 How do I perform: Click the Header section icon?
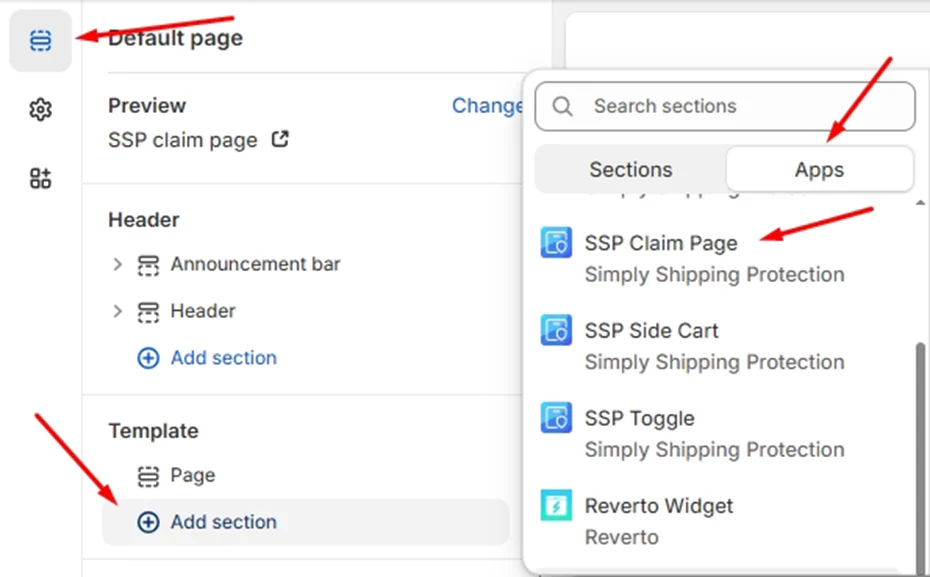pos(148,312)
